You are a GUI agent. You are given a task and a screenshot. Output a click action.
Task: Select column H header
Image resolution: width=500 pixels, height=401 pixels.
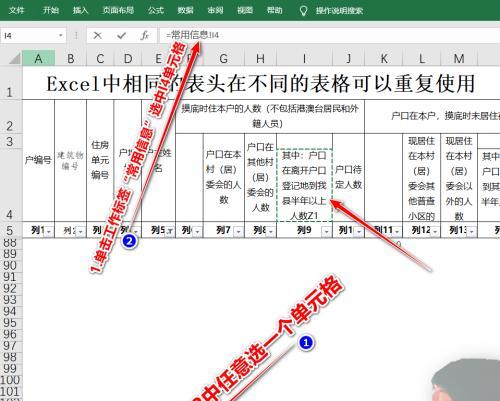pyautogui.click(x=260, y=59)
